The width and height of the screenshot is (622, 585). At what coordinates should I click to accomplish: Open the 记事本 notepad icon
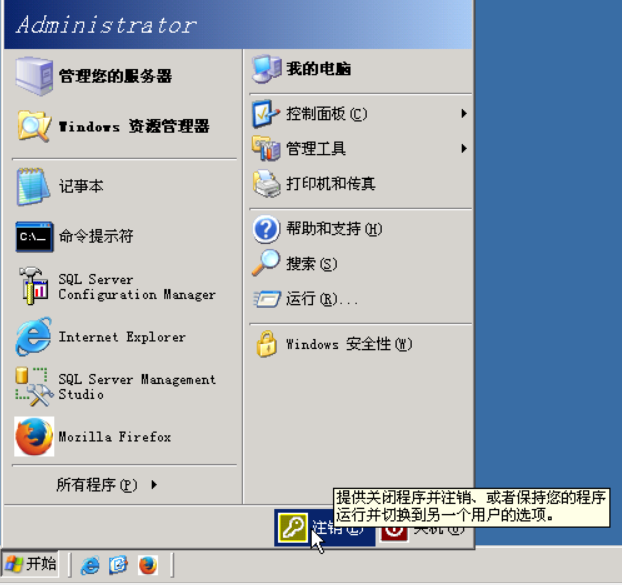coord(33,186)
